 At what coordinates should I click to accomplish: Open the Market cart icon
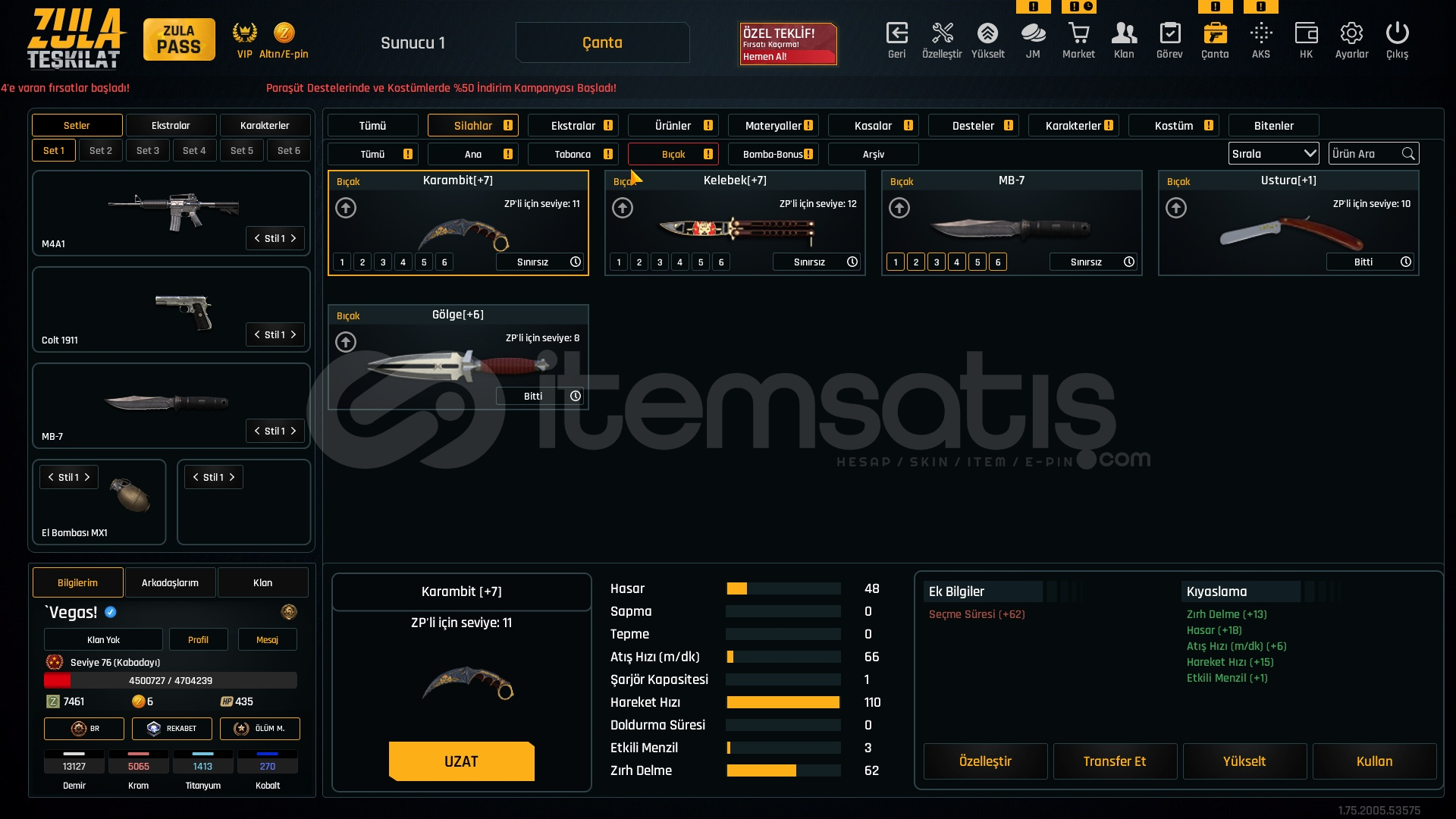1078,33
